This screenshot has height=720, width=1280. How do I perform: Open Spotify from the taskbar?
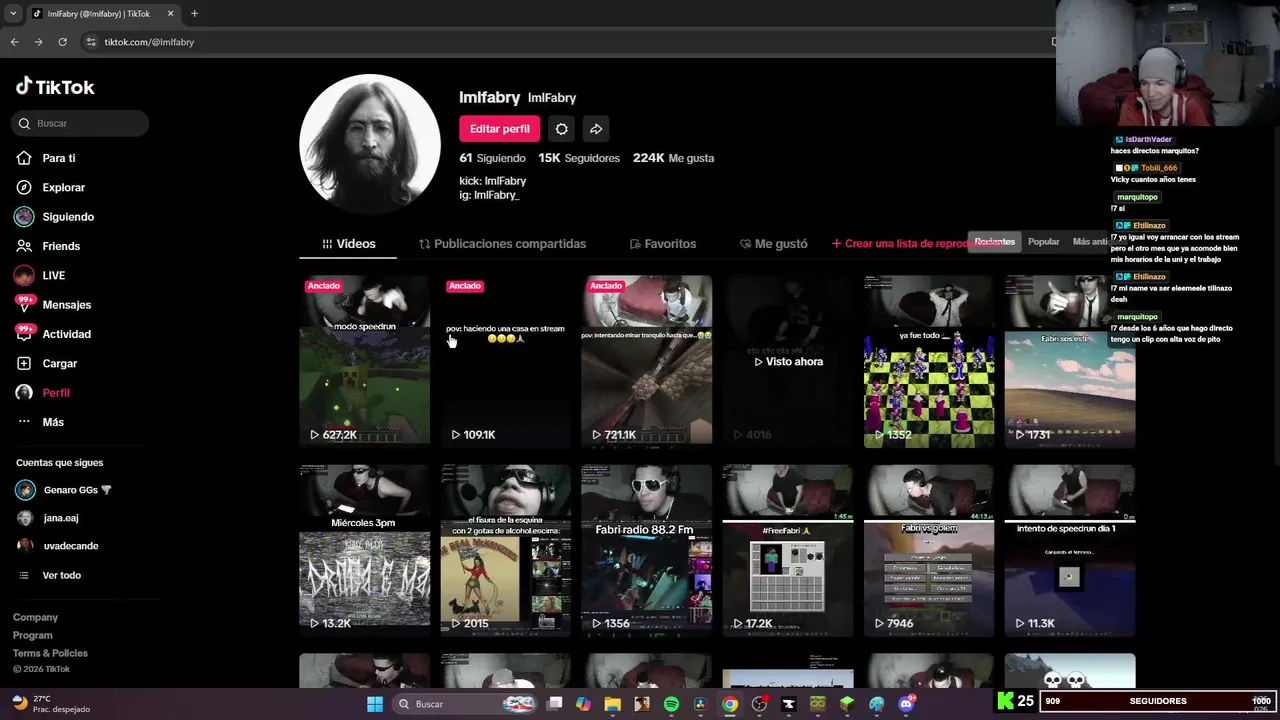[x=671, y=704]
